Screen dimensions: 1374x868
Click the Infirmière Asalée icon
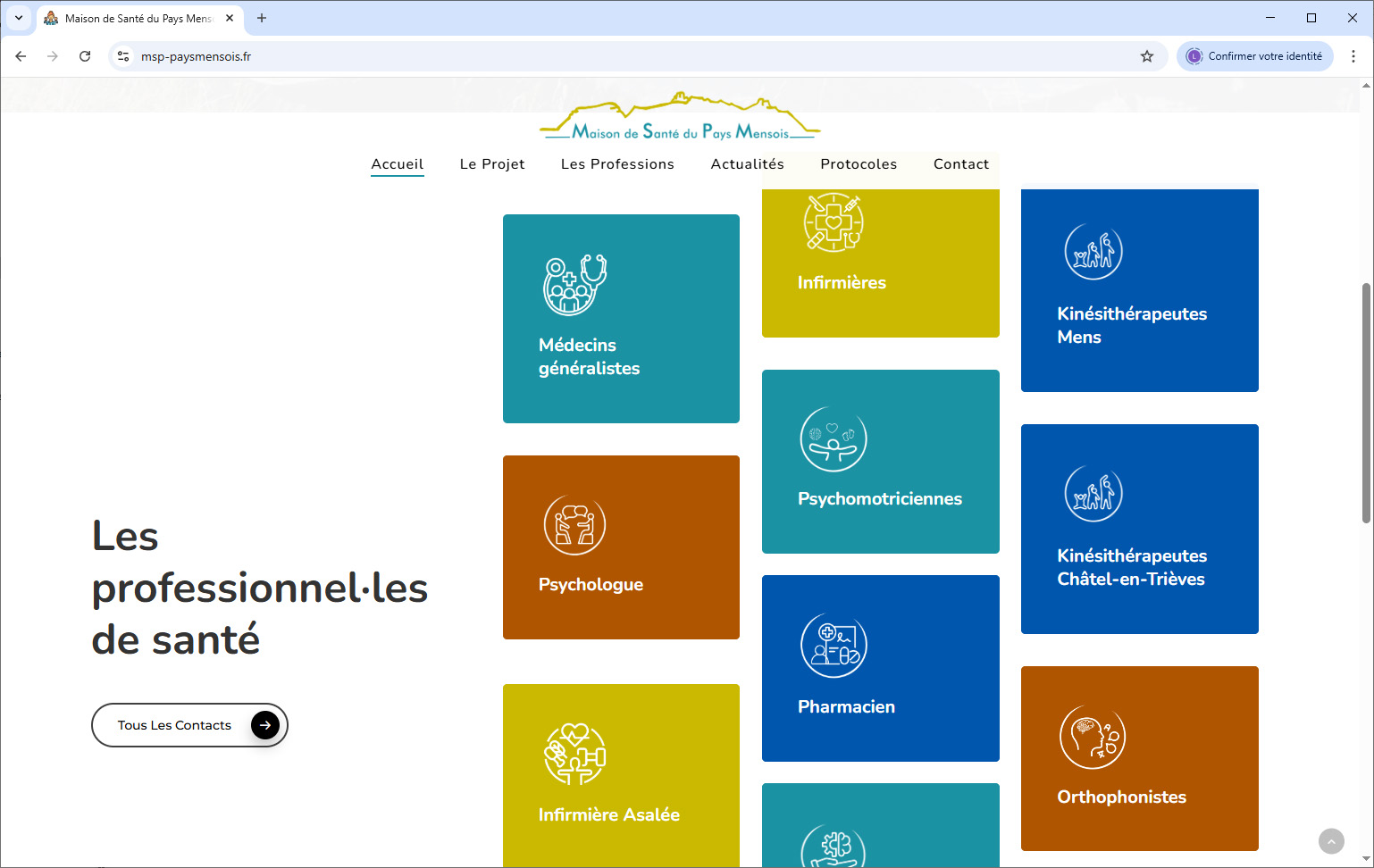pyautogui.click(x=574, y=755)
